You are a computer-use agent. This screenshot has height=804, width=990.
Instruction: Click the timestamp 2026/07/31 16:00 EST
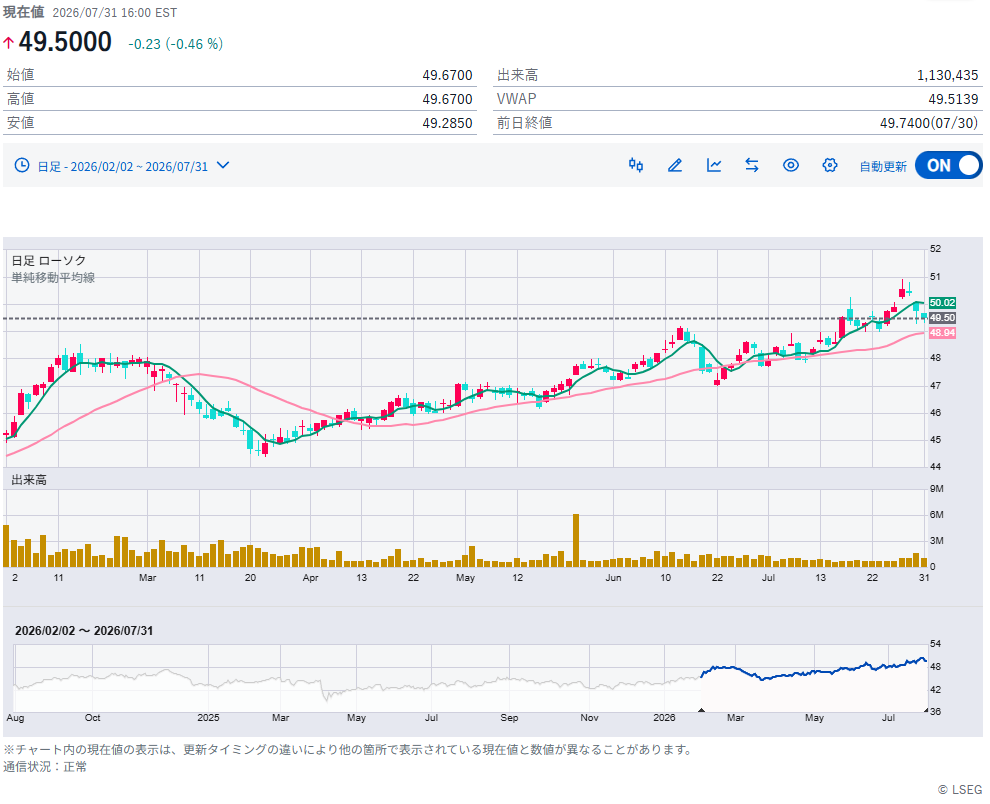coord(114,13)
